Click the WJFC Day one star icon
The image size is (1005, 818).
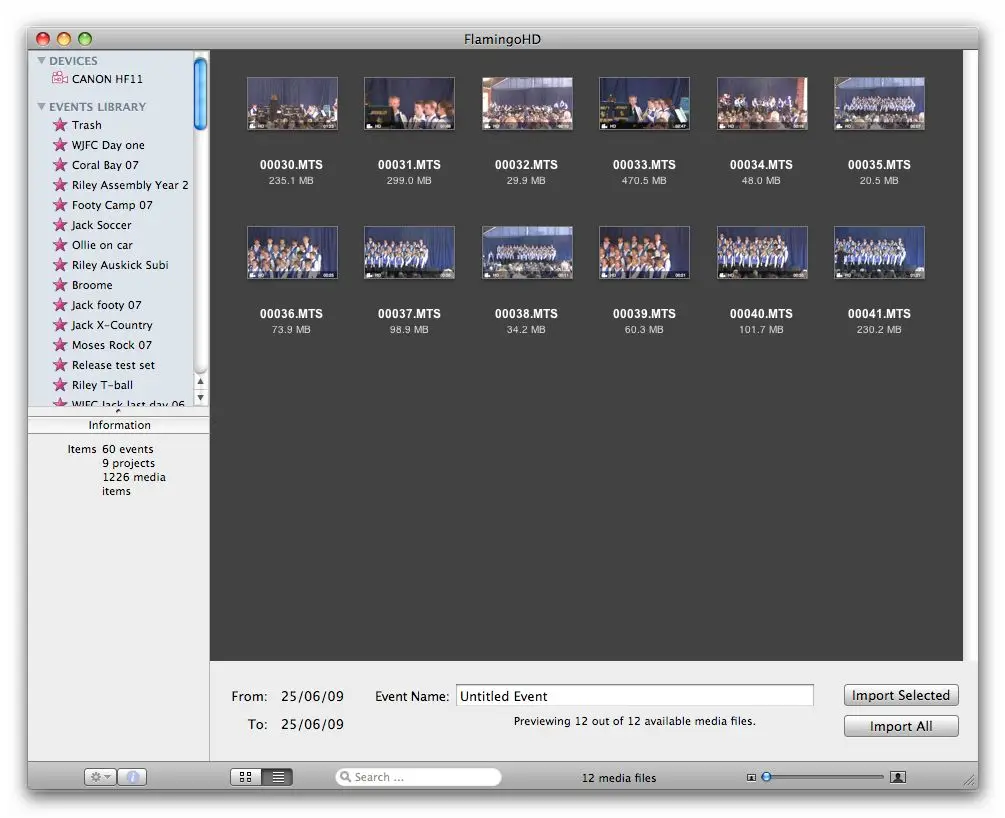(60, 144)
